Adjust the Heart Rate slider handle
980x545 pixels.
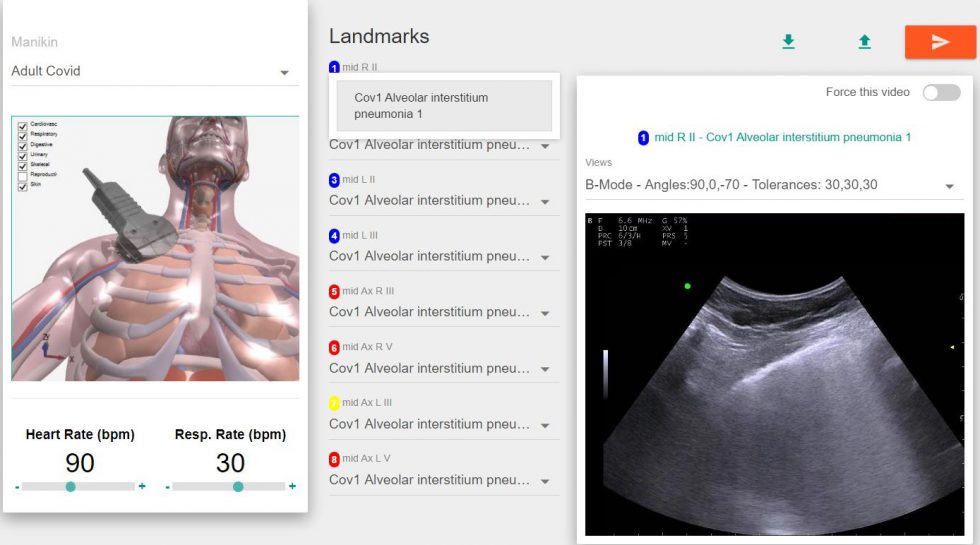(71, 486)
